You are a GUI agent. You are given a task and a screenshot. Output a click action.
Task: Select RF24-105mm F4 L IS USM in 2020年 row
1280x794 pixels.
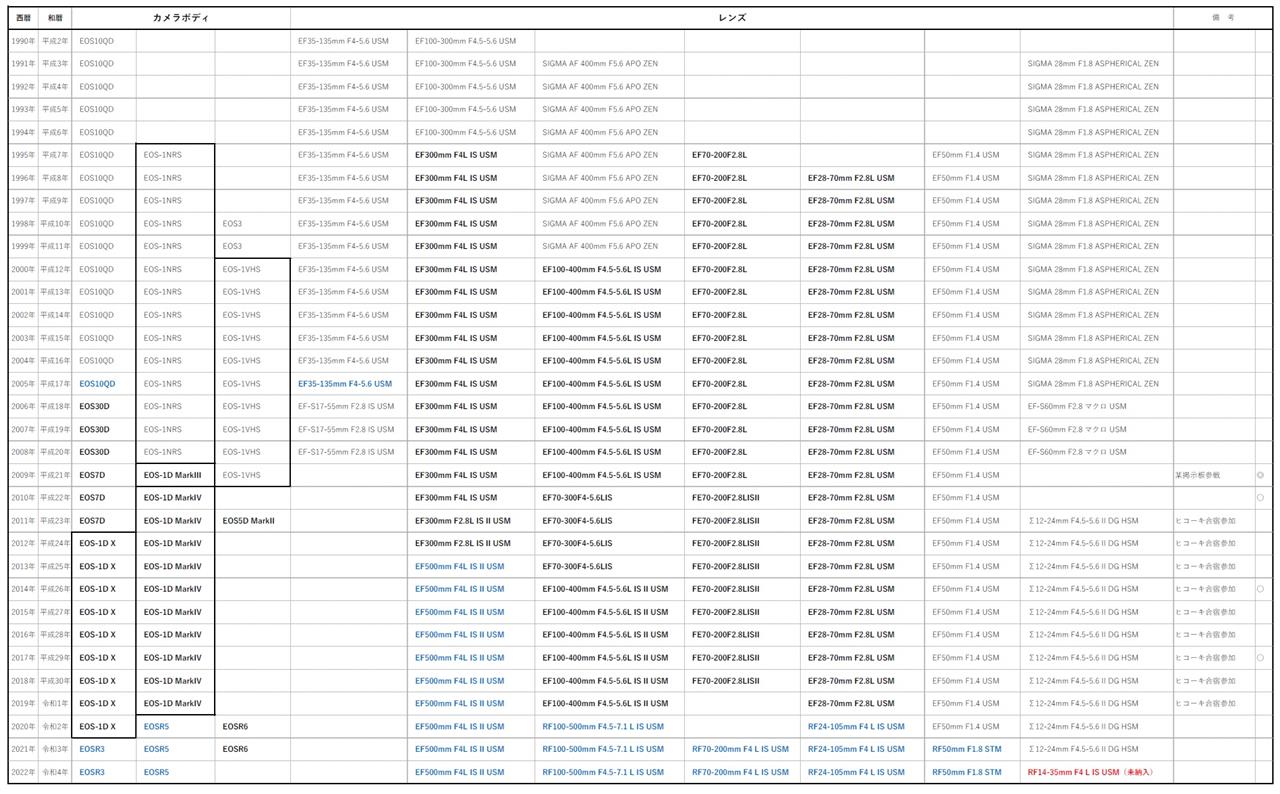(x=856, y=727)
